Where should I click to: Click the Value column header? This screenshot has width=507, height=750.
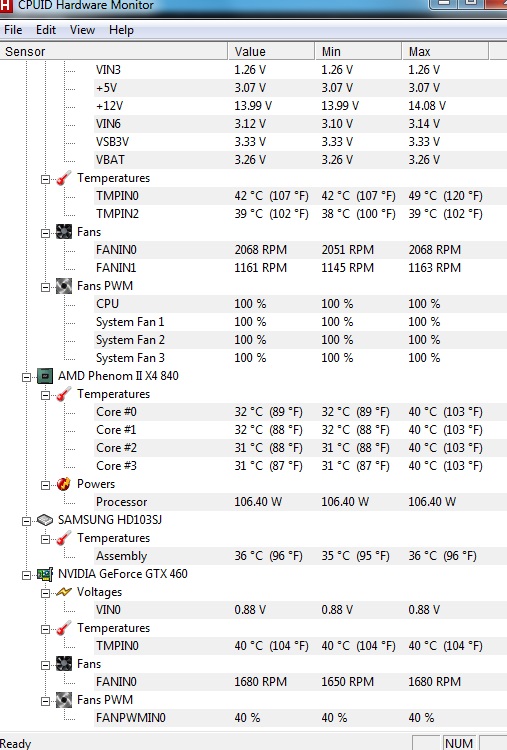click(272, 51)
